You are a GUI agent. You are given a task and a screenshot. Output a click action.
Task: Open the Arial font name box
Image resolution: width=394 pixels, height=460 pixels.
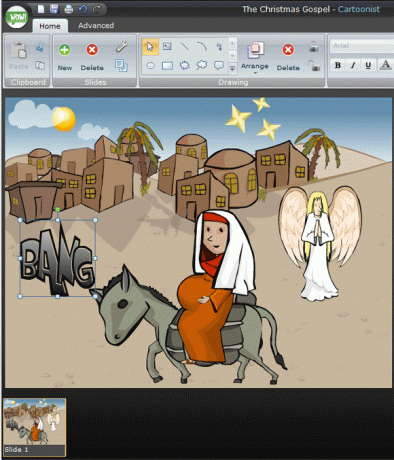coord(362,46)
